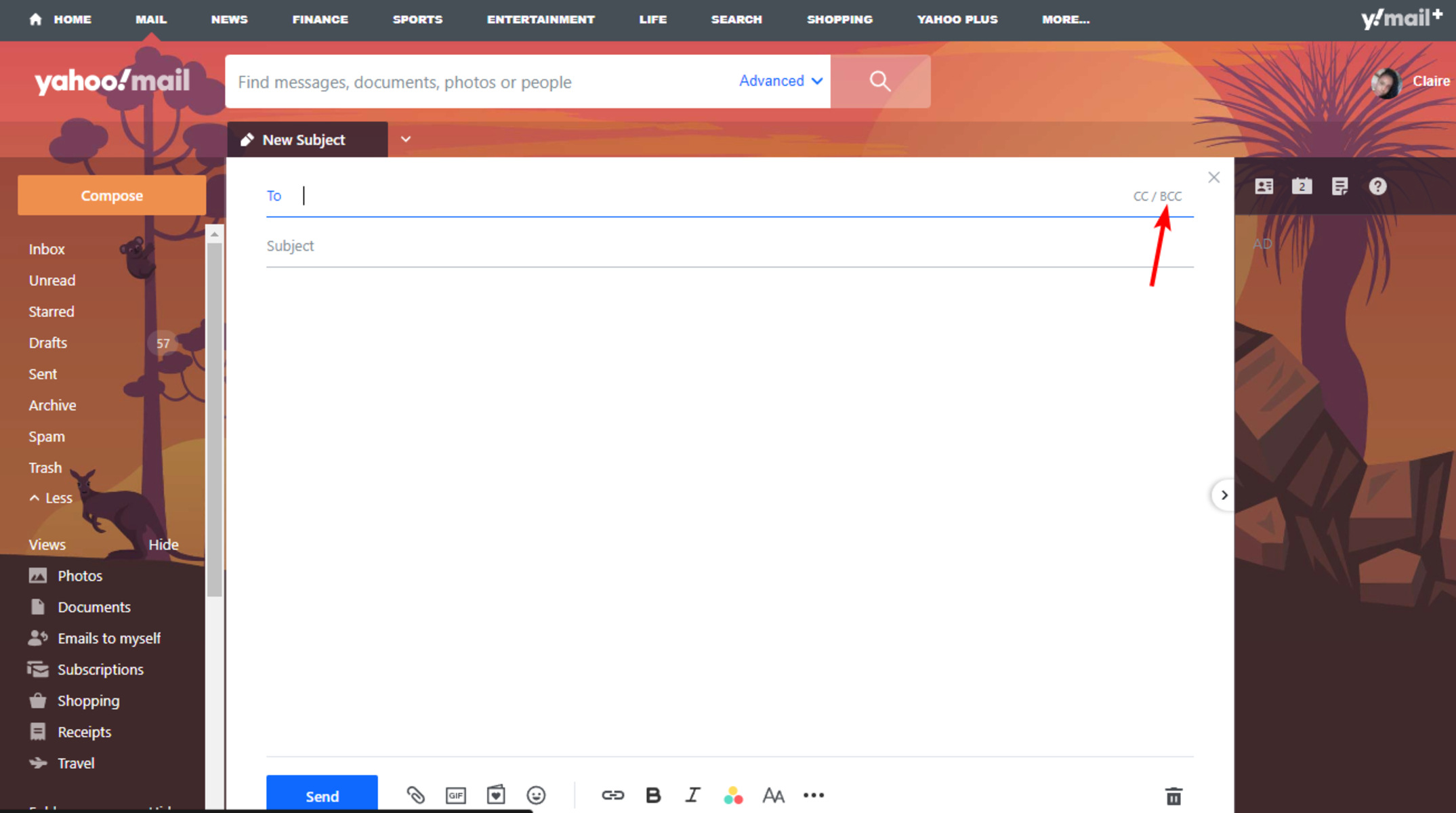Hide sidebar Views section
This screenshot has width=1456, height=813.
[163, 544]
